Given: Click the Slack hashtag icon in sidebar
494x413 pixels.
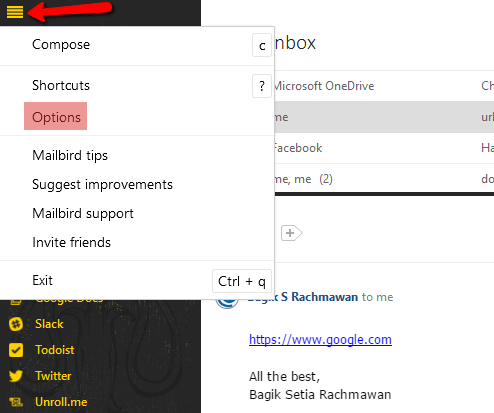Looking at the screenshot, I should (16, 324).
